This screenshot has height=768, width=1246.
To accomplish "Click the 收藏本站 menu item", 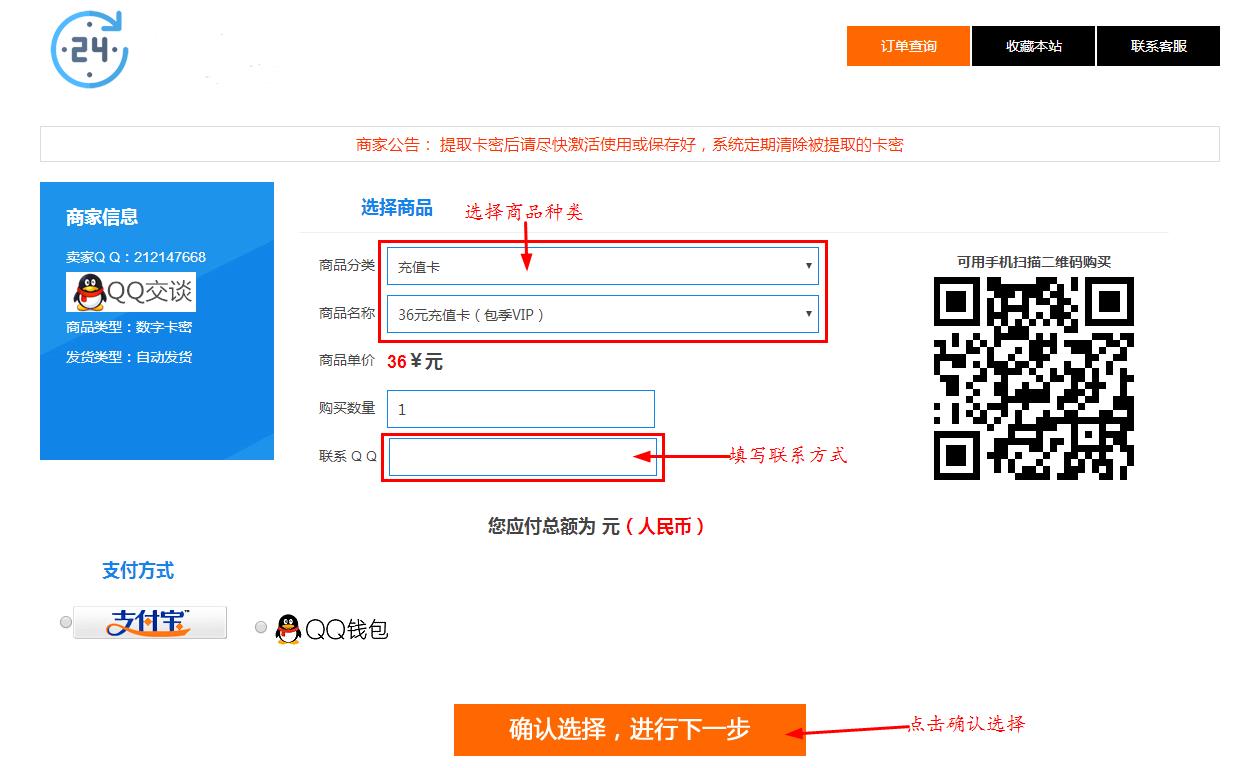I will coord(1033,46).
